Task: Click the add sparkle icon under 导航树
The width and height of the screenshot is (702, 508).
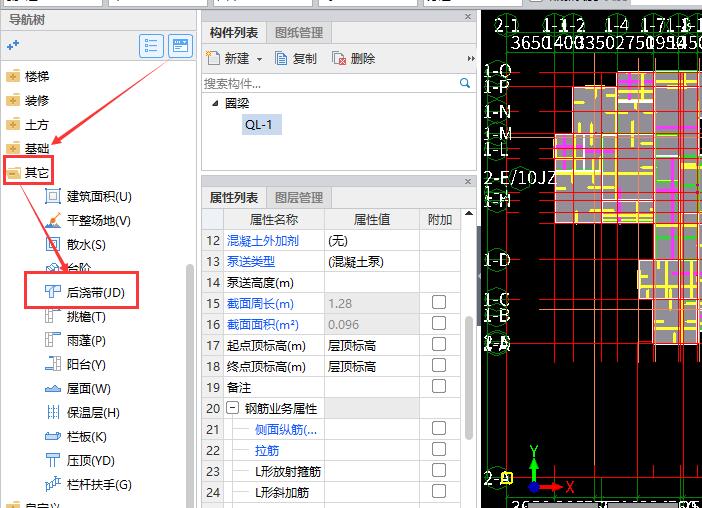Action: [13, 45]
